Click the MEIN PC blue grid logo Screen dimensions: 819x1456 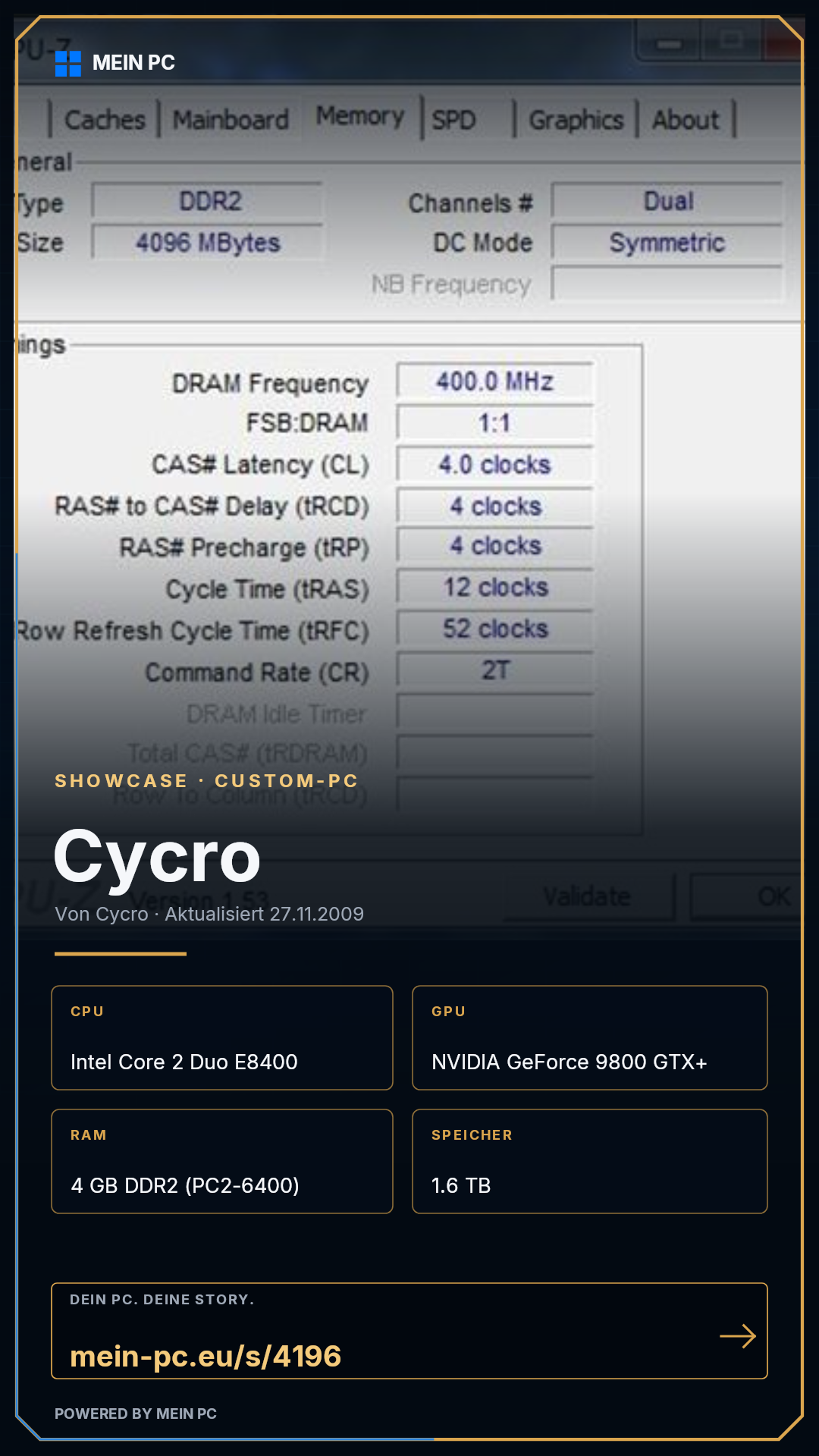click(68, 64)
